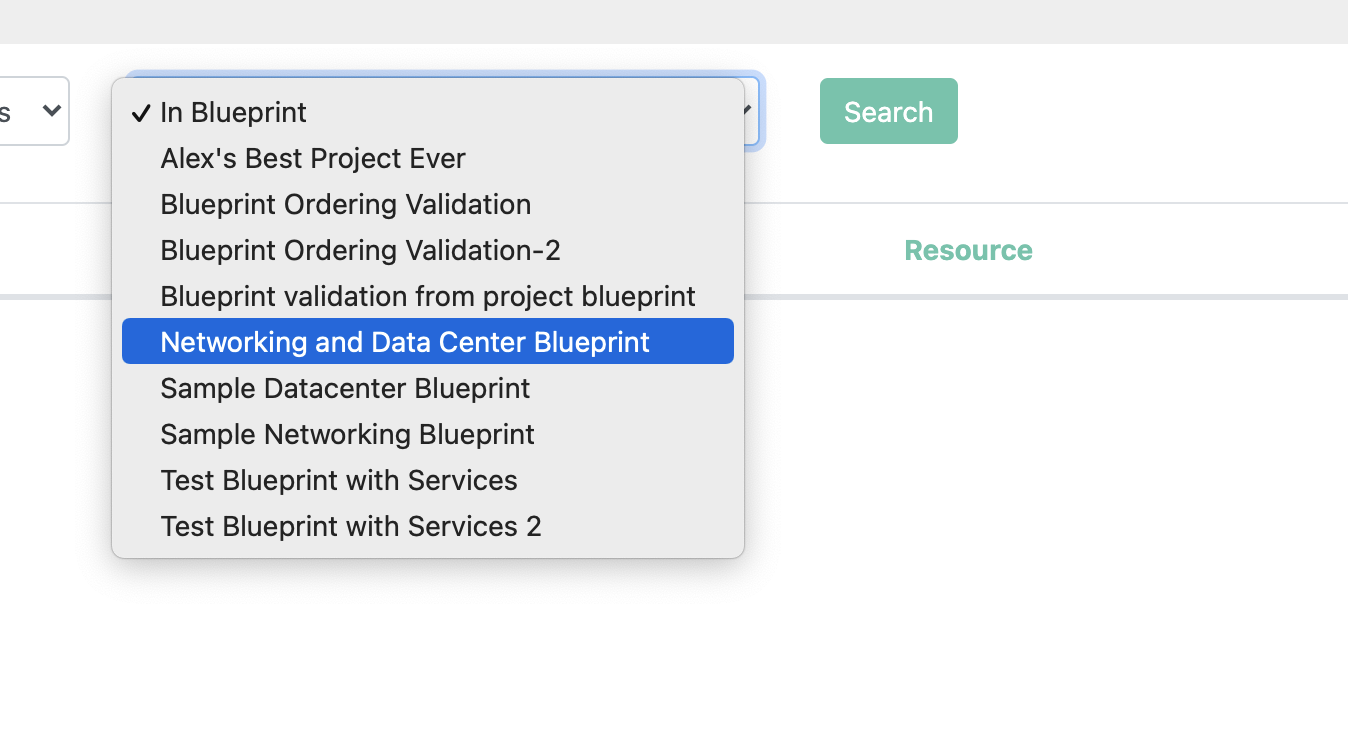Choose "Alex's Best Project Ever" from the list
This screenshot has width=1348, height=752.
tap(313, 158)
